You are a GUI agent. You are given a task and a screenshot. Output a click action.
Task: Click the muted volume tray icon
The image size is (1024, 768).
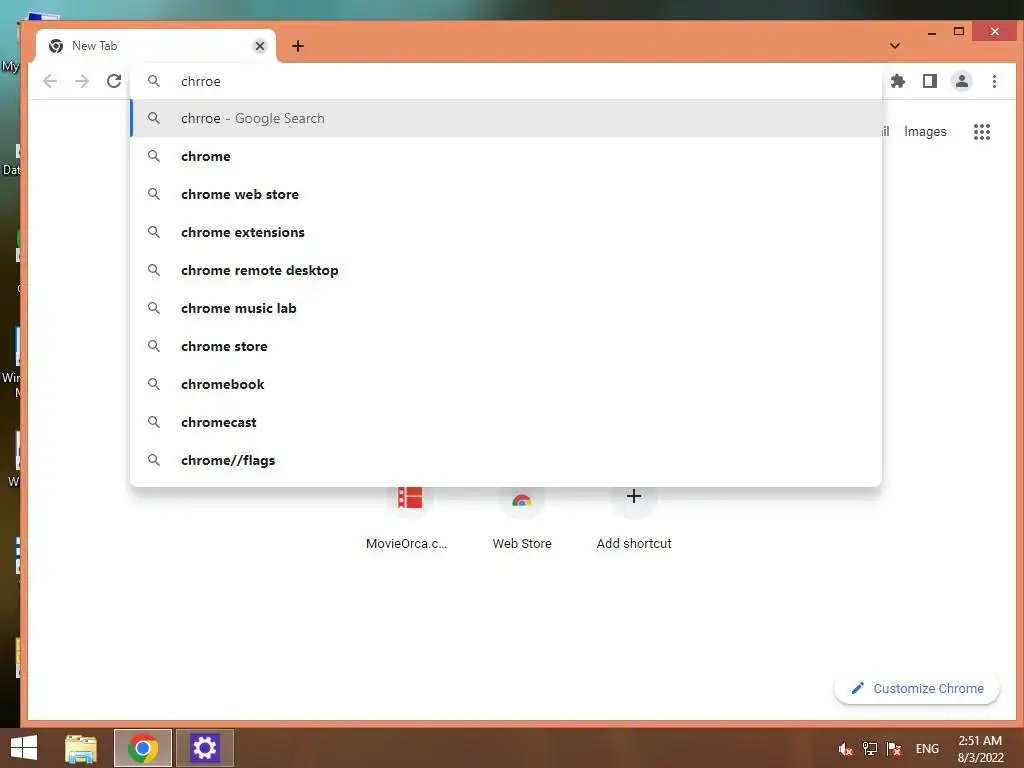coord(845,748)
